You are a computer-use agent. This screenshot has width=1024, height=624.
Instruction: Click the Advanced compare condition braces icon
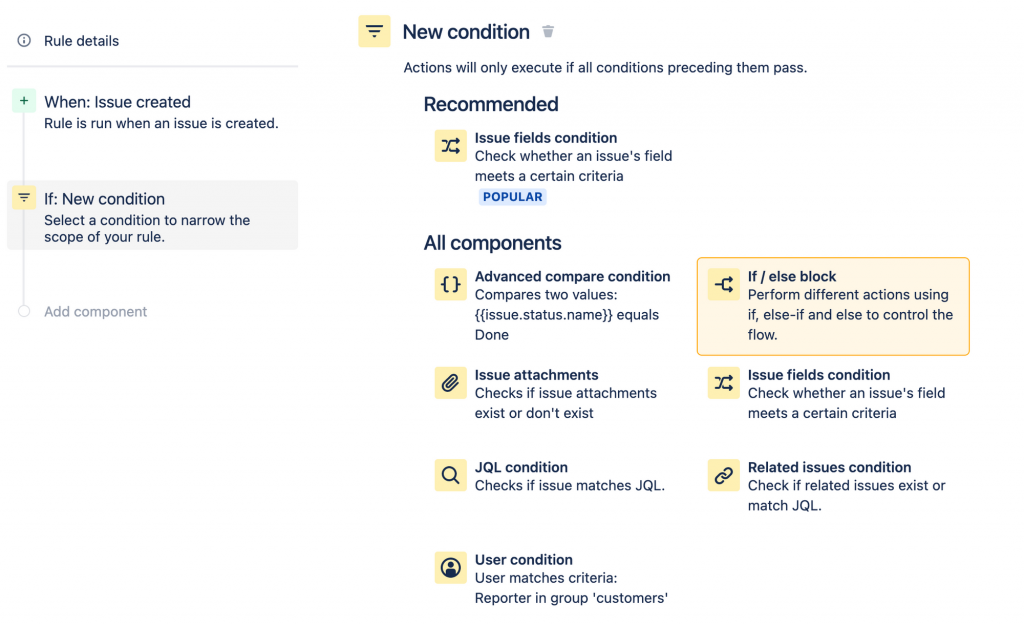coord(451,285)
